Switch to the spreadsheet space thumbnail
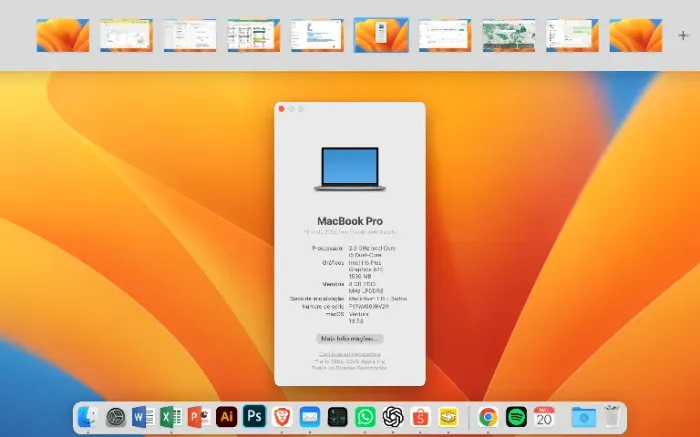This screenshot has width=700, height=437. point(254,35)
